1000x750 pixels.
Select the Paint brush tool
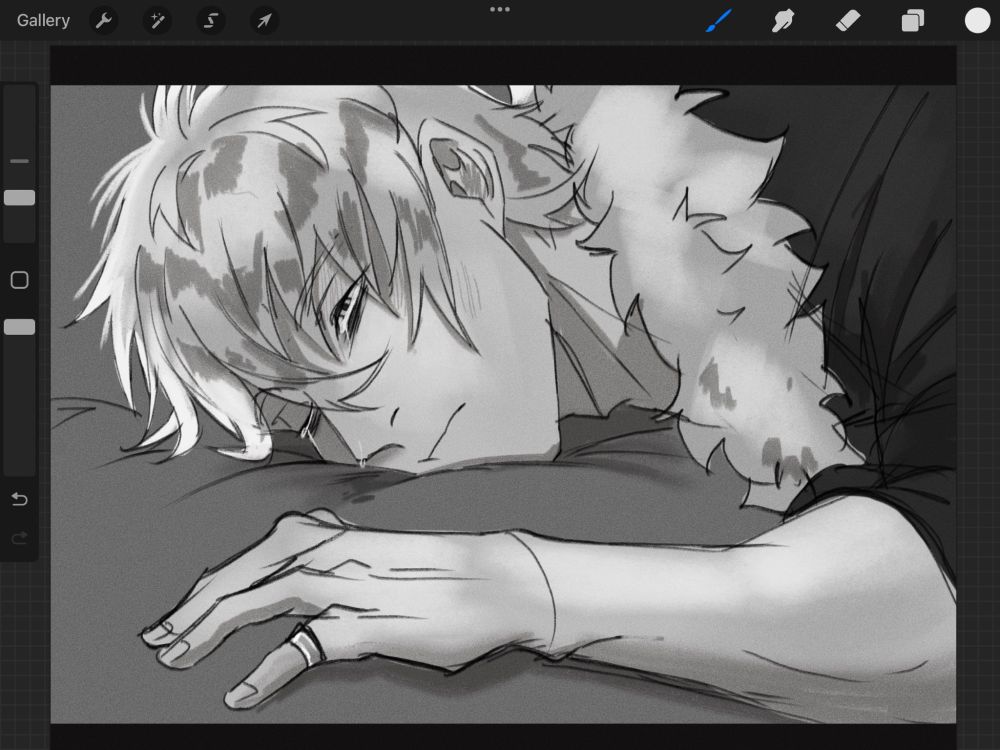coord(719,20)
